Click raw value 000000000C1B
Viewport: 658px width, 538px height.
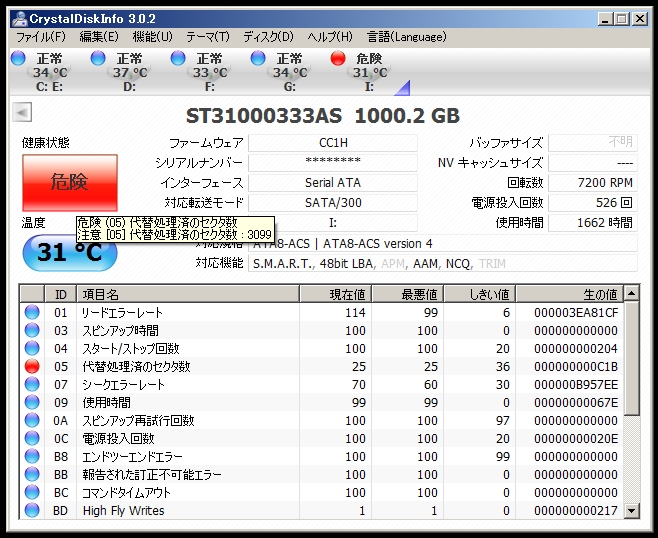point(576,367)
